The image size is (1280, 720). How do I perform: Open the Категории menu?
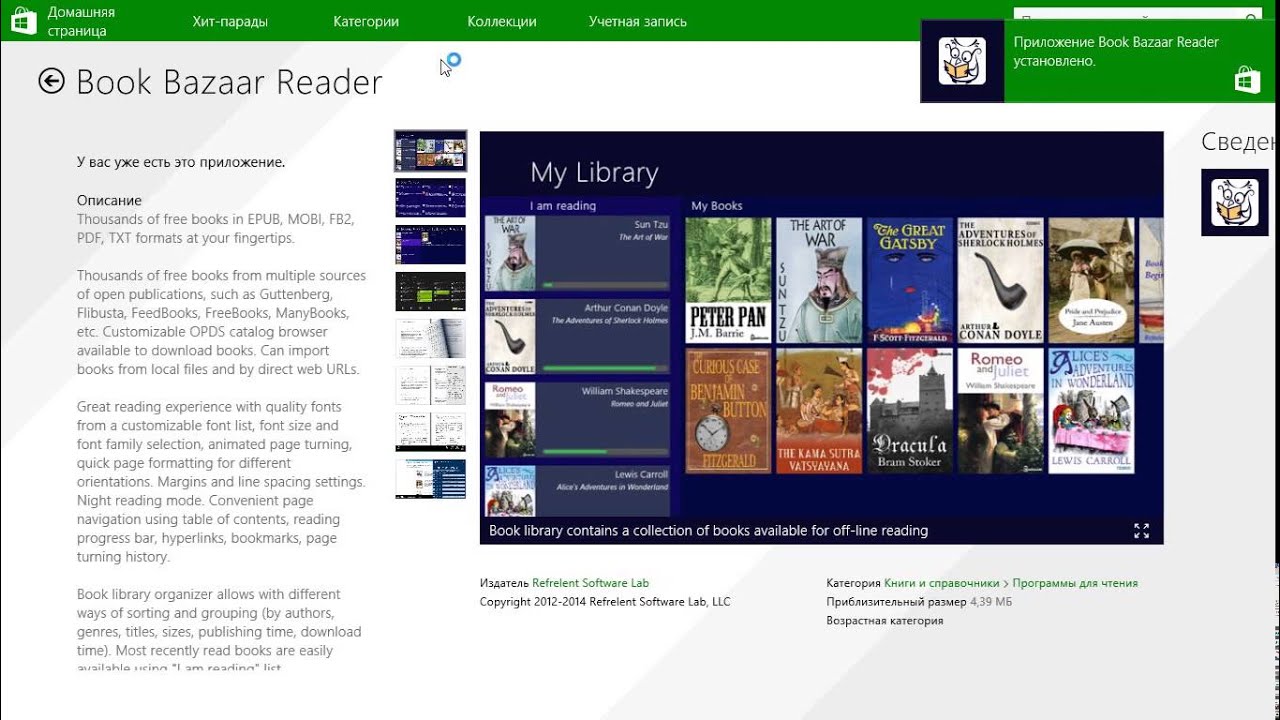tap(366, 21)
